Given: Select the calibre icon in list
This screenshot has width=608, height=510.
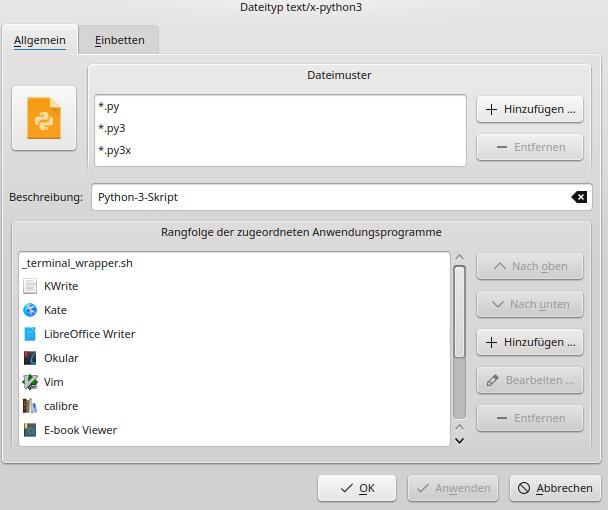Looking at the screenshot, I should [30, 406].
